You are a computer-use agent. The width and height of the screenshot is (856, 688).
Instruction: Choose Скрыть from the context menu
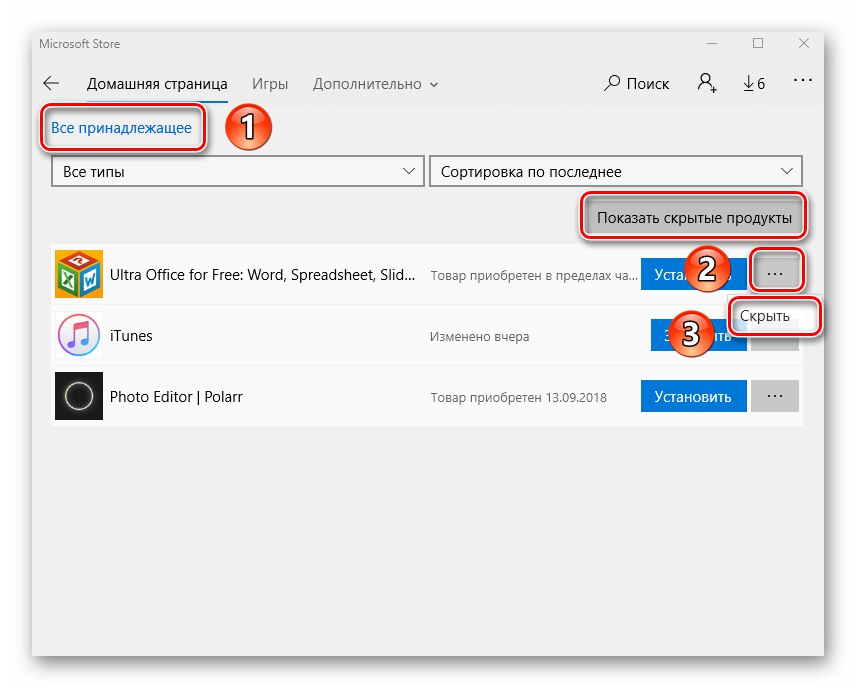(x=775, y=316)
